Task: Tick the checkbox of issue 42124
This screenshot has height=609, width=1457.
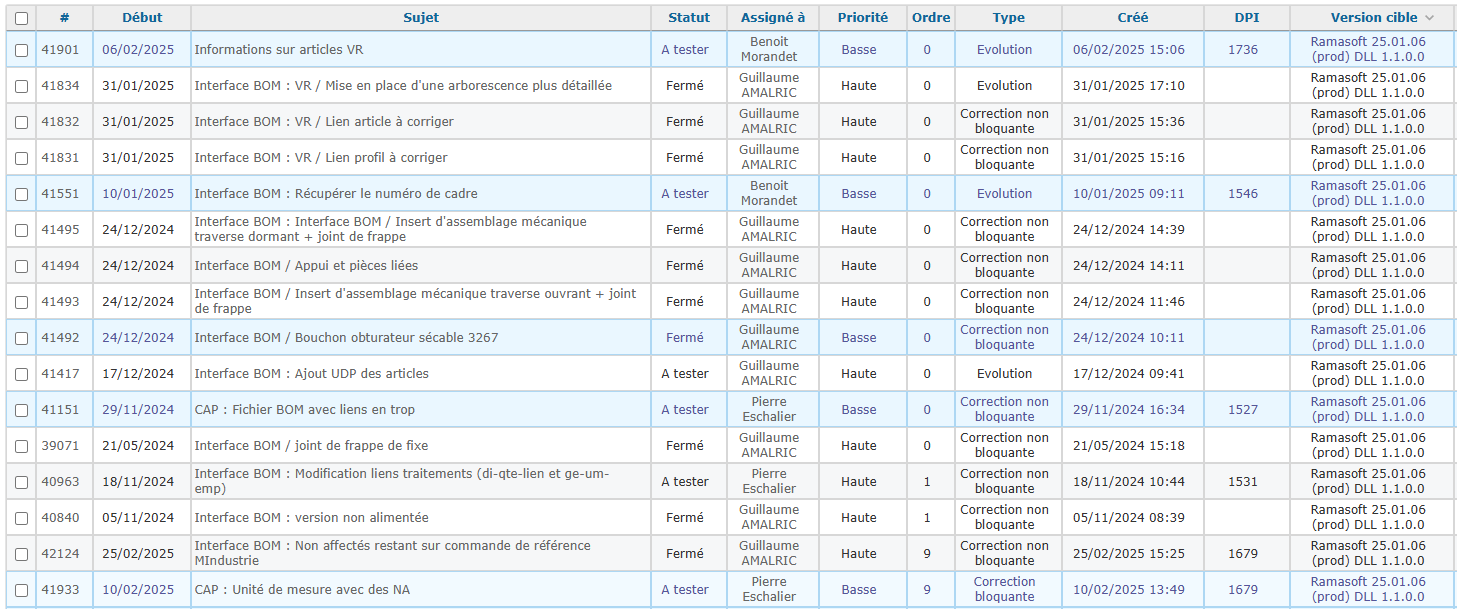Action: [x=21, y=554]
